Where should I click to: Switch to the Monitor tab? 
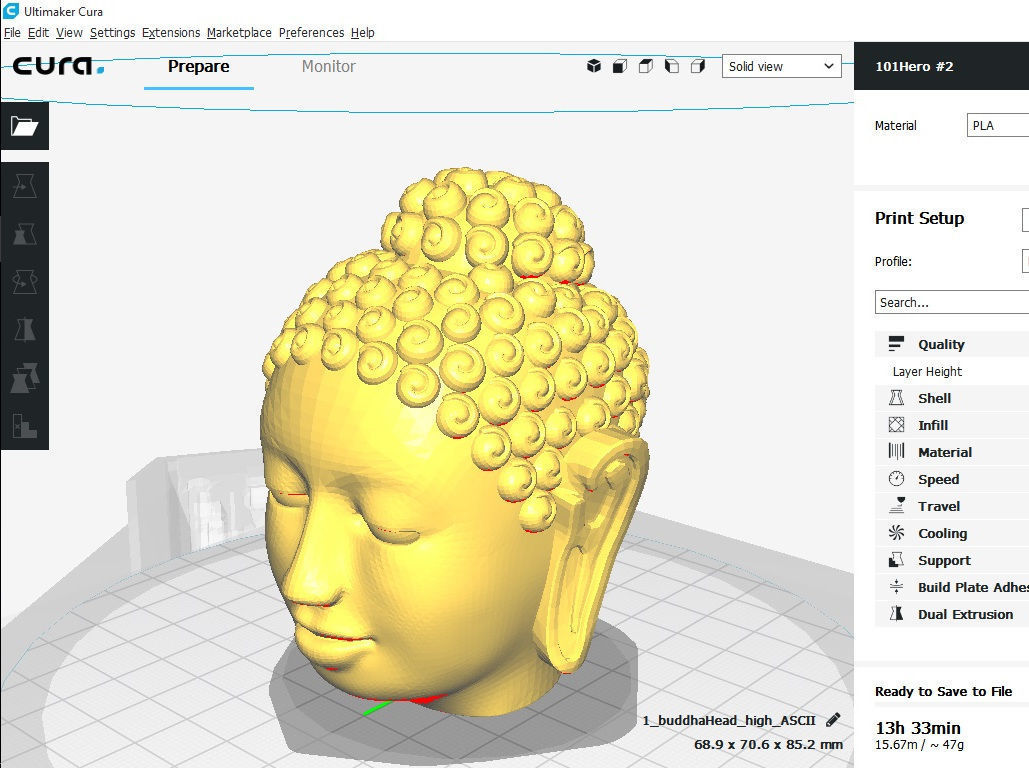tap(328, 66)
